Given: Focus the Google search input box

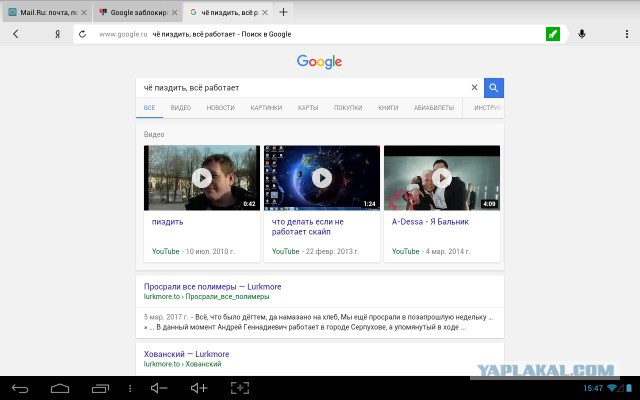Looking at the screenshot, I should 302,88.
